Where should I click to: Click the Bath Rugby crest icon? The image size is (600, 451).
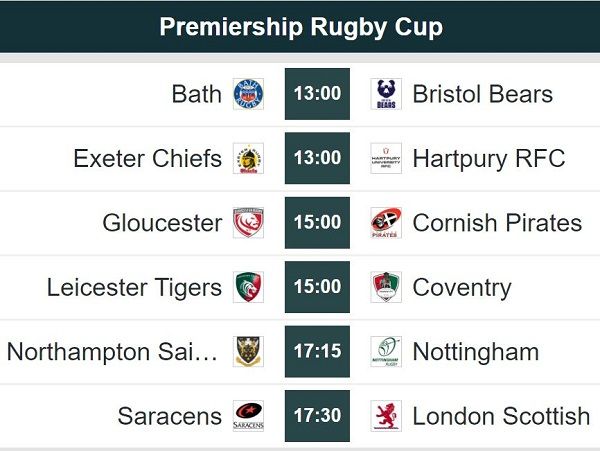click(x=248, y=94)
